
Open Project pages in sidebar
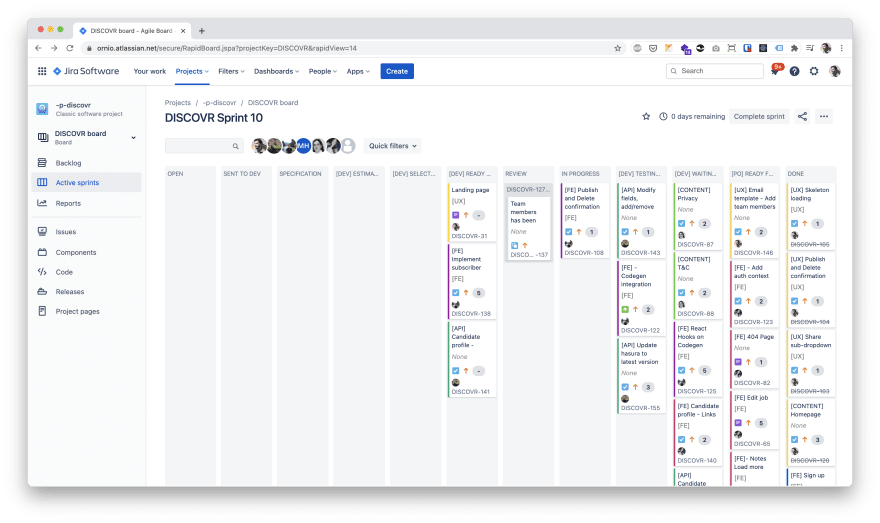point(77,311)
